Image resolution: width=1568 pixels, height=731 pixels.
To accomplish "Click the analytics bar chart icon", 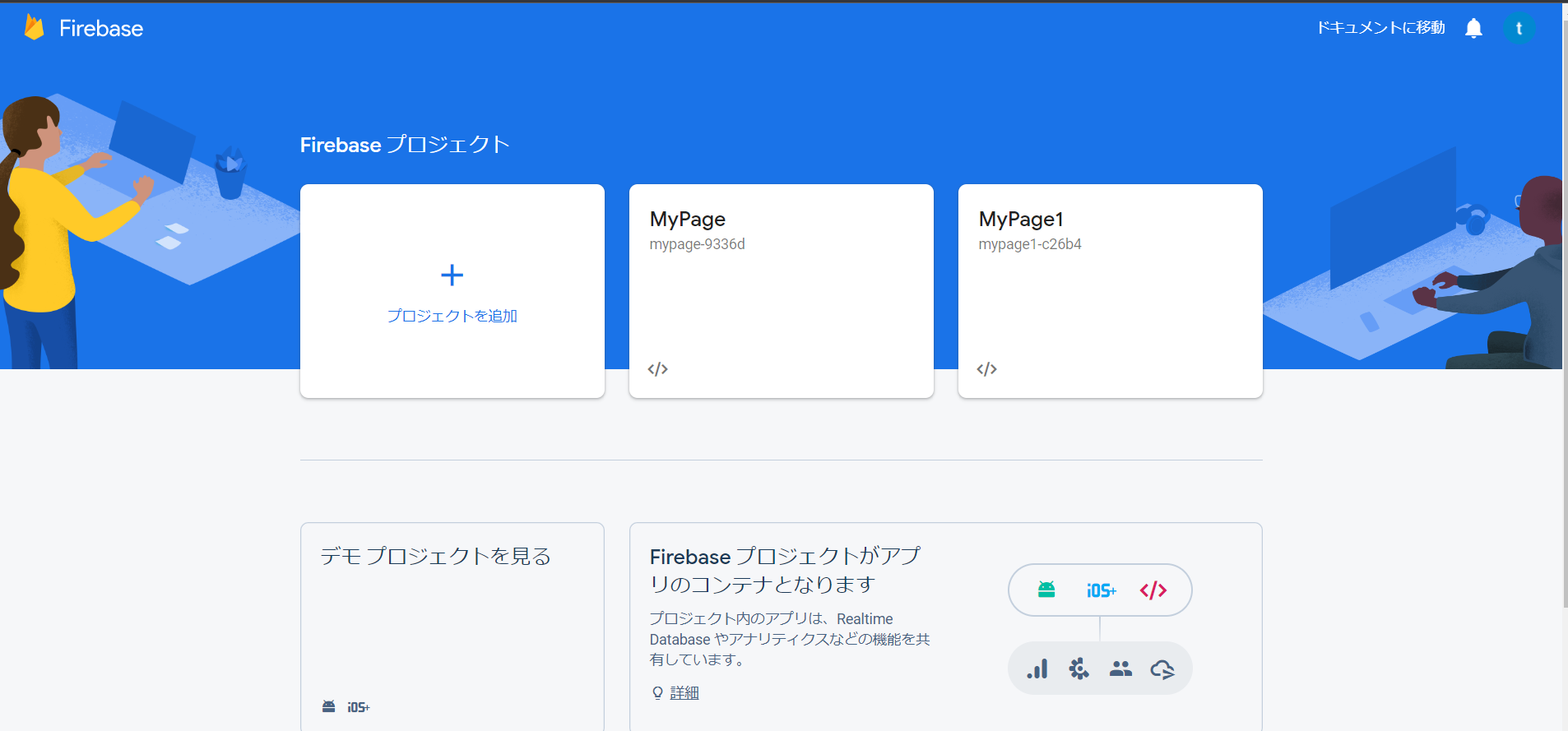I will pos(1037,669).
